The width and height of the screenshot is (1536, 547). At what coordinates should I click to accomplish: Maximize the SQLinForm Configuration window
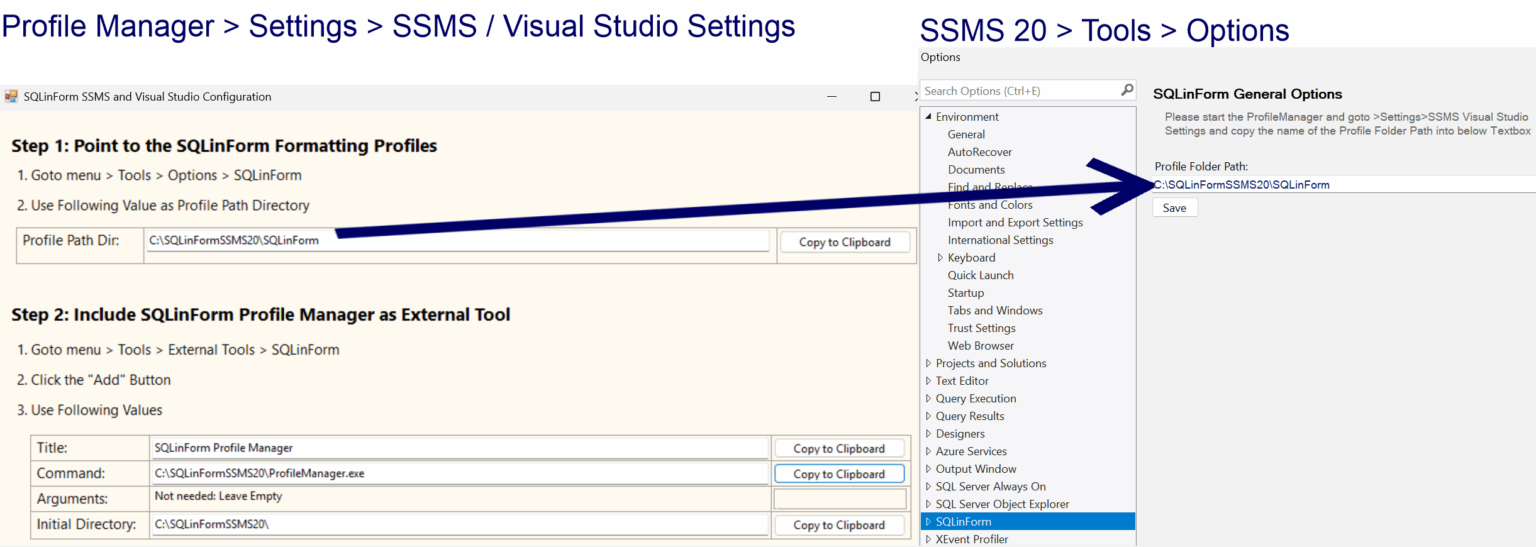coord(875,97)
